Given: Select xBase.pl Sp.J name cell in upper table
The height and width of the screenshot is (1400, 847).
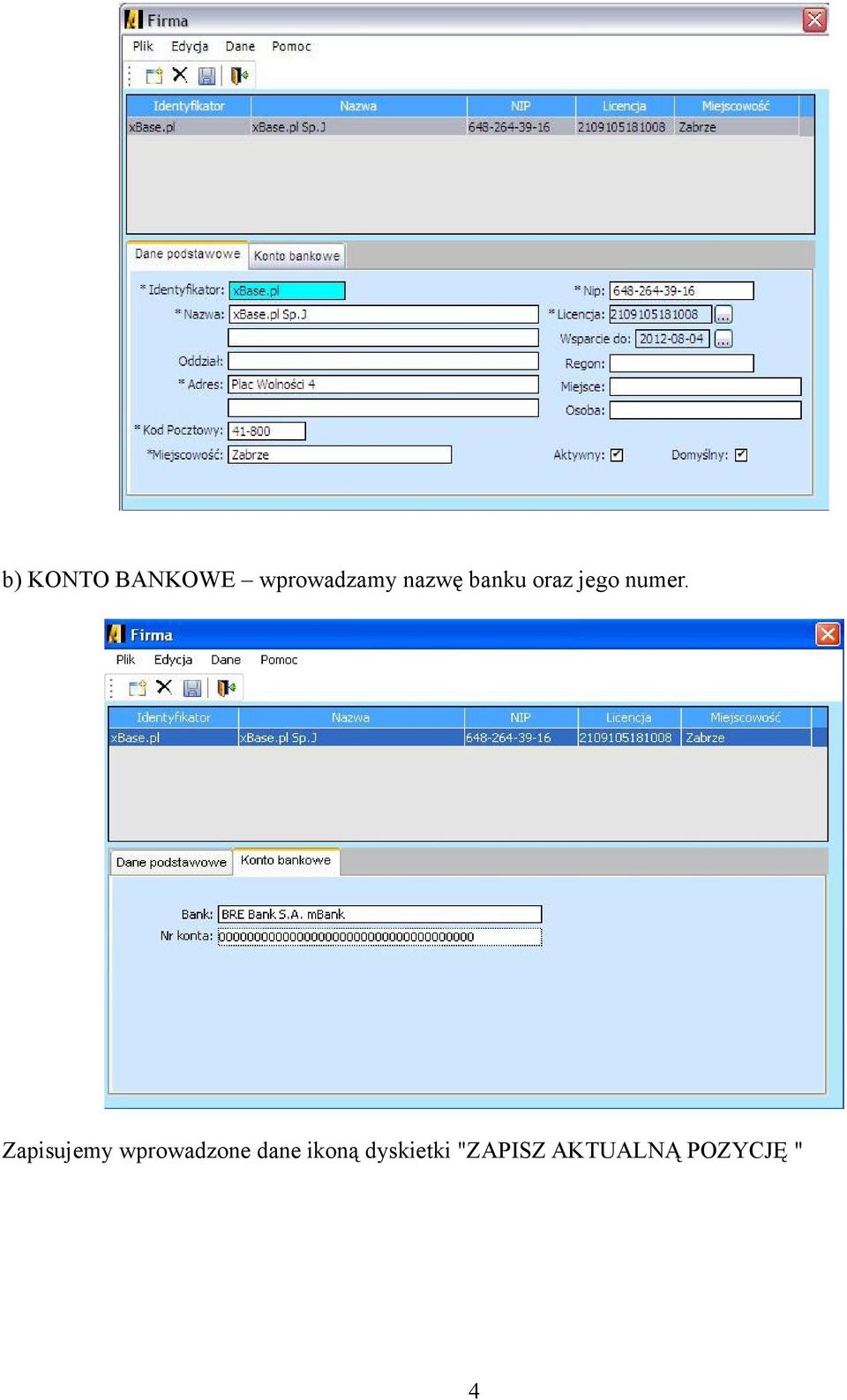Looking at the screenshot, I should tap(358, 127).
